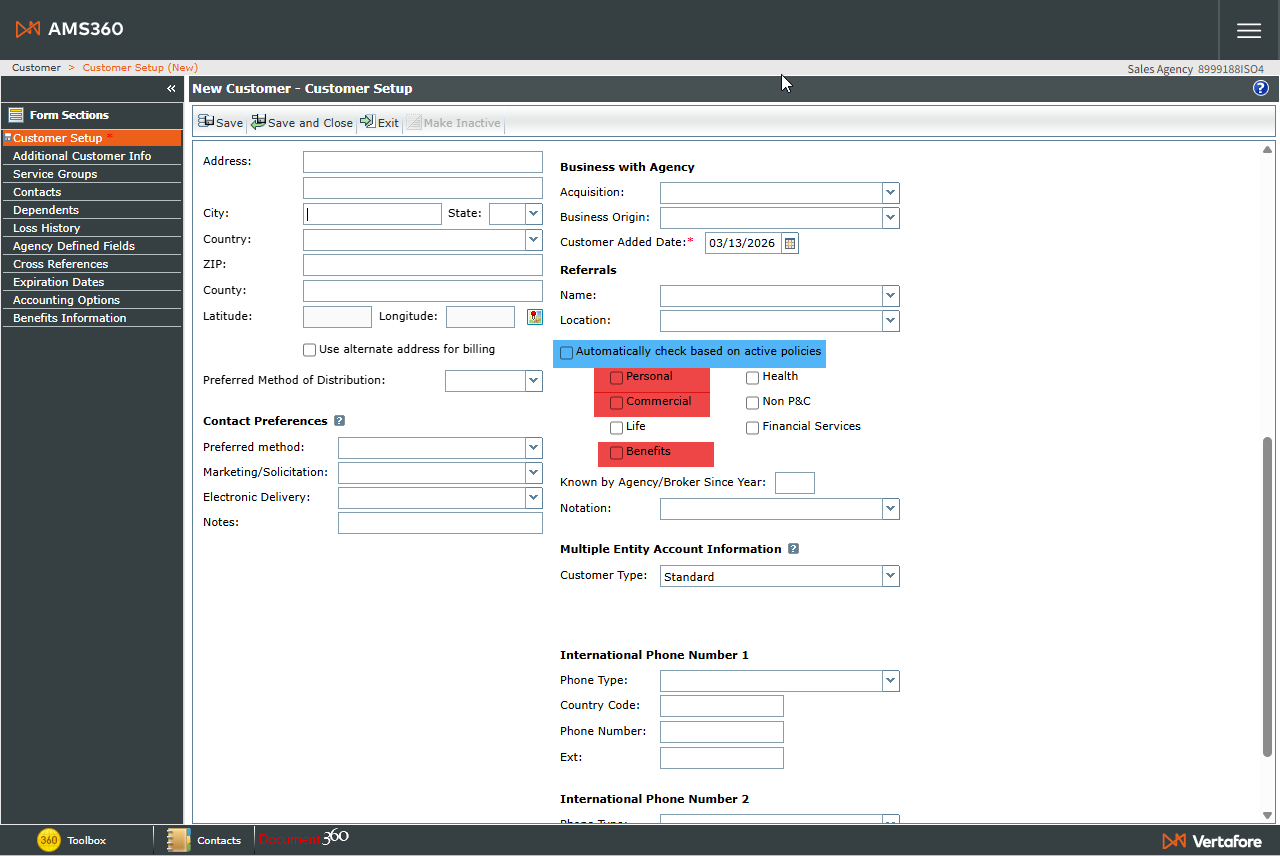Enable Automatically check based on active policies

click(x=567, y=352)
